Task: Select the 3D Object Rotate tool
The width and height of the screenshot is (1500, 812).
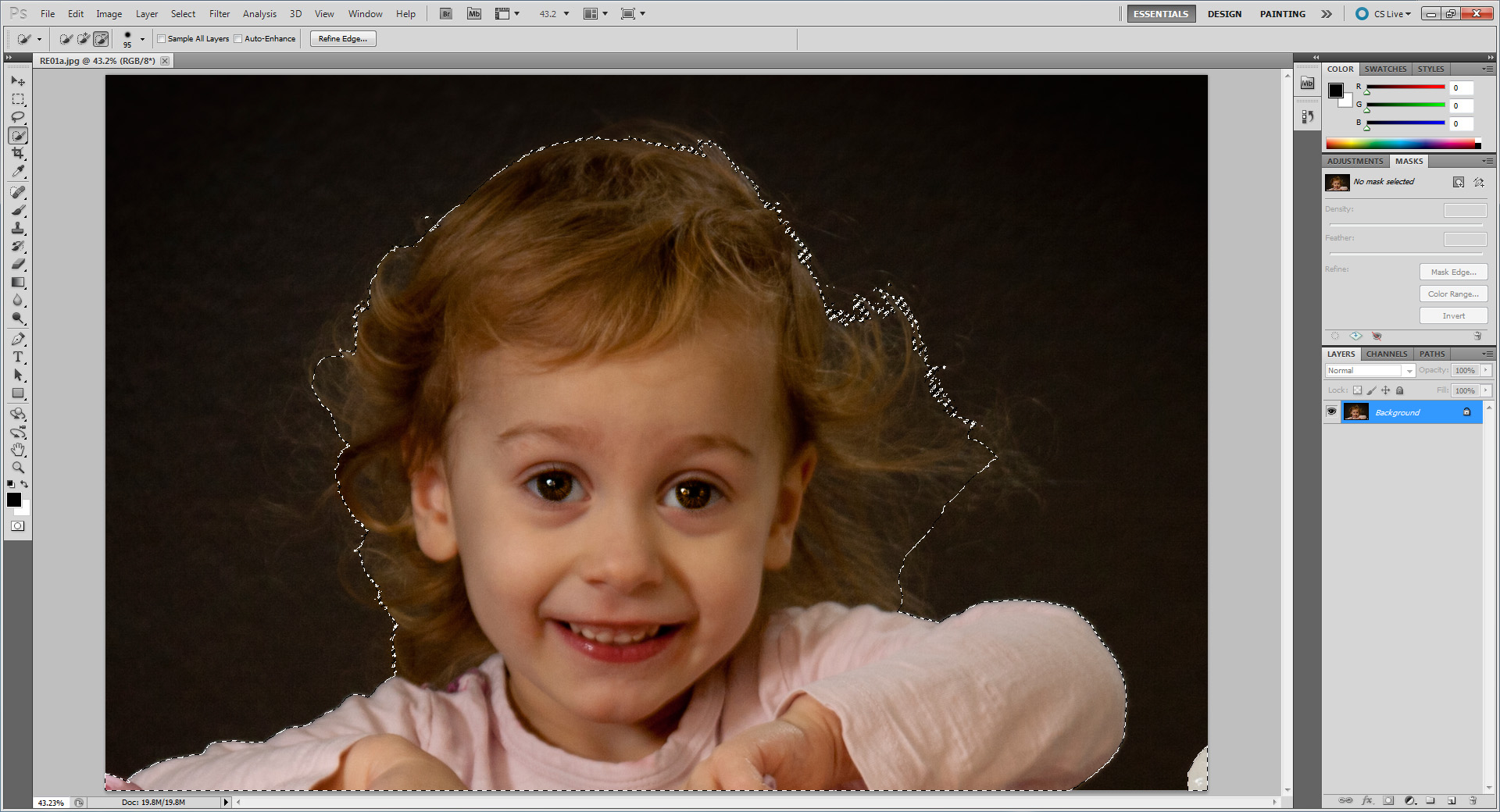Action: pyautogui.click(x=18, y=414)
